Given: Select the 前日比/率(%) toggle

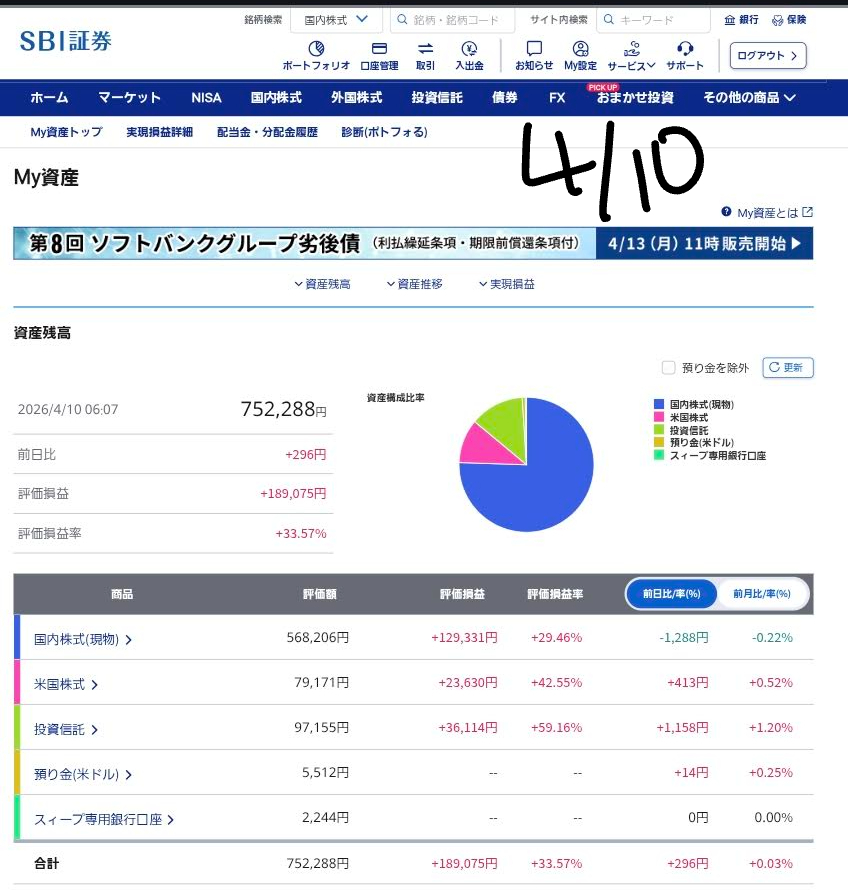Looking at the screenshot, I should [x=672, y=594].
